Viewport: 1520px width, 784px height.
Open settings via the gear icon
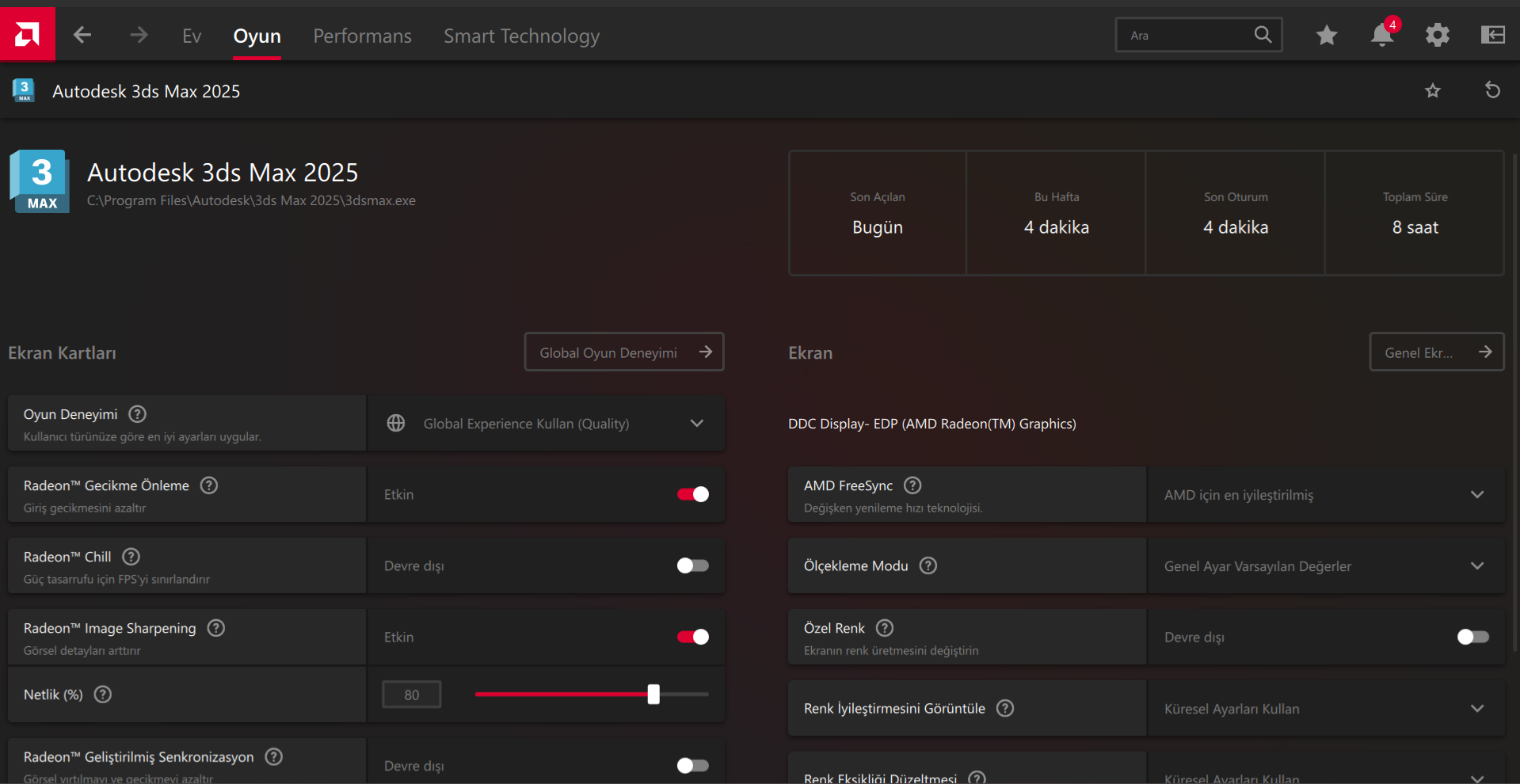click(1437, 35)
